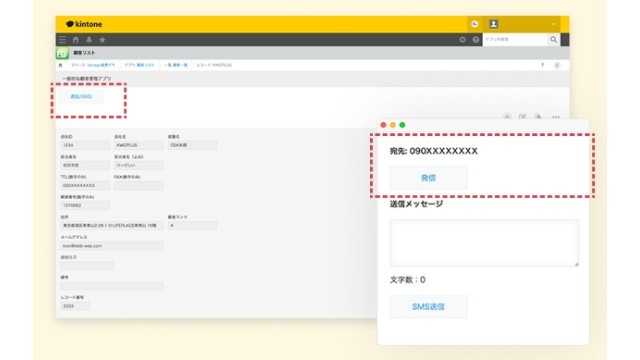
Task: Click the postal code field 1070062
Action: tap(85, 205)
